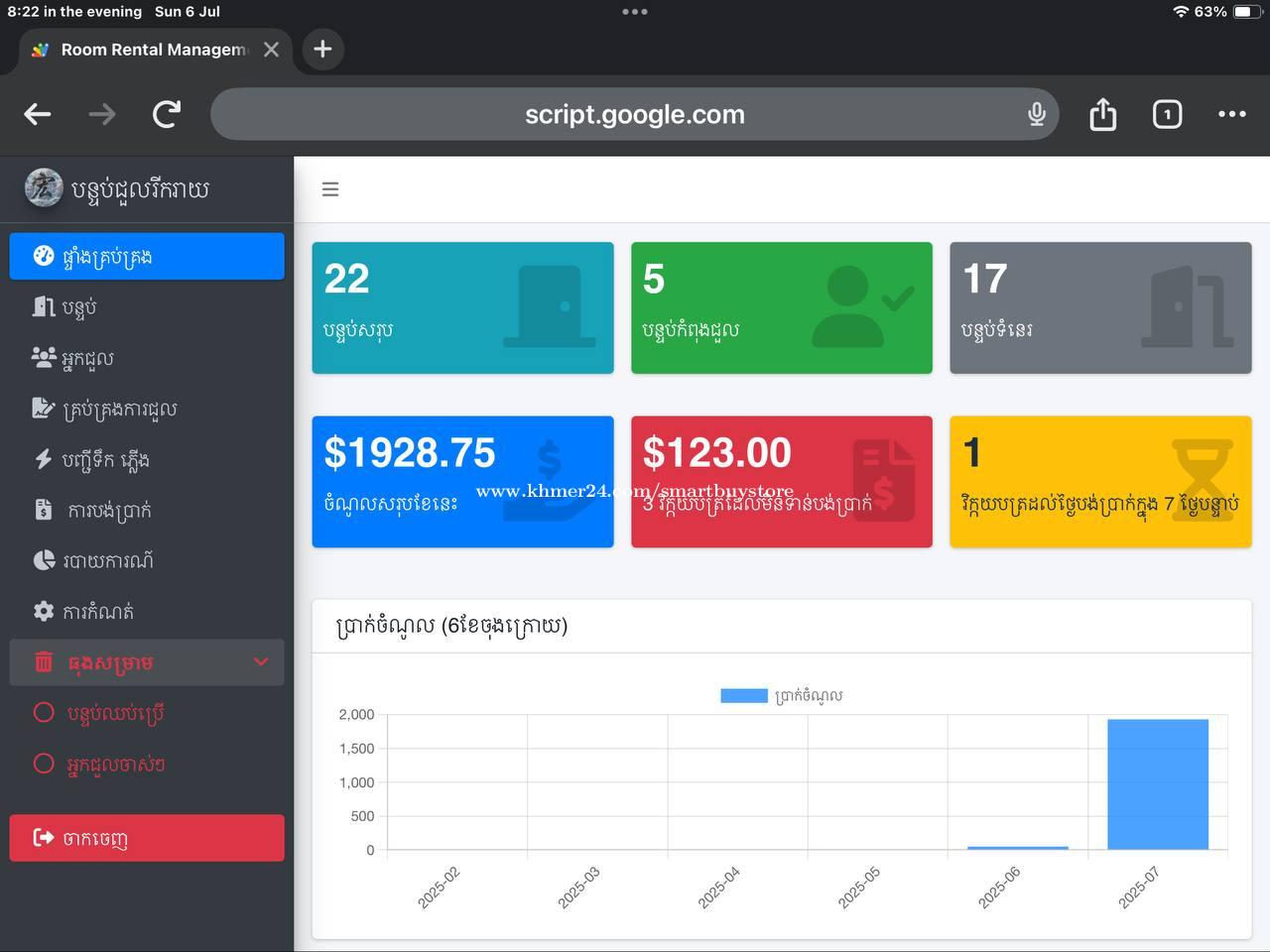Open the lightning bolt utilities sidebar item

[x=104, y=459]
